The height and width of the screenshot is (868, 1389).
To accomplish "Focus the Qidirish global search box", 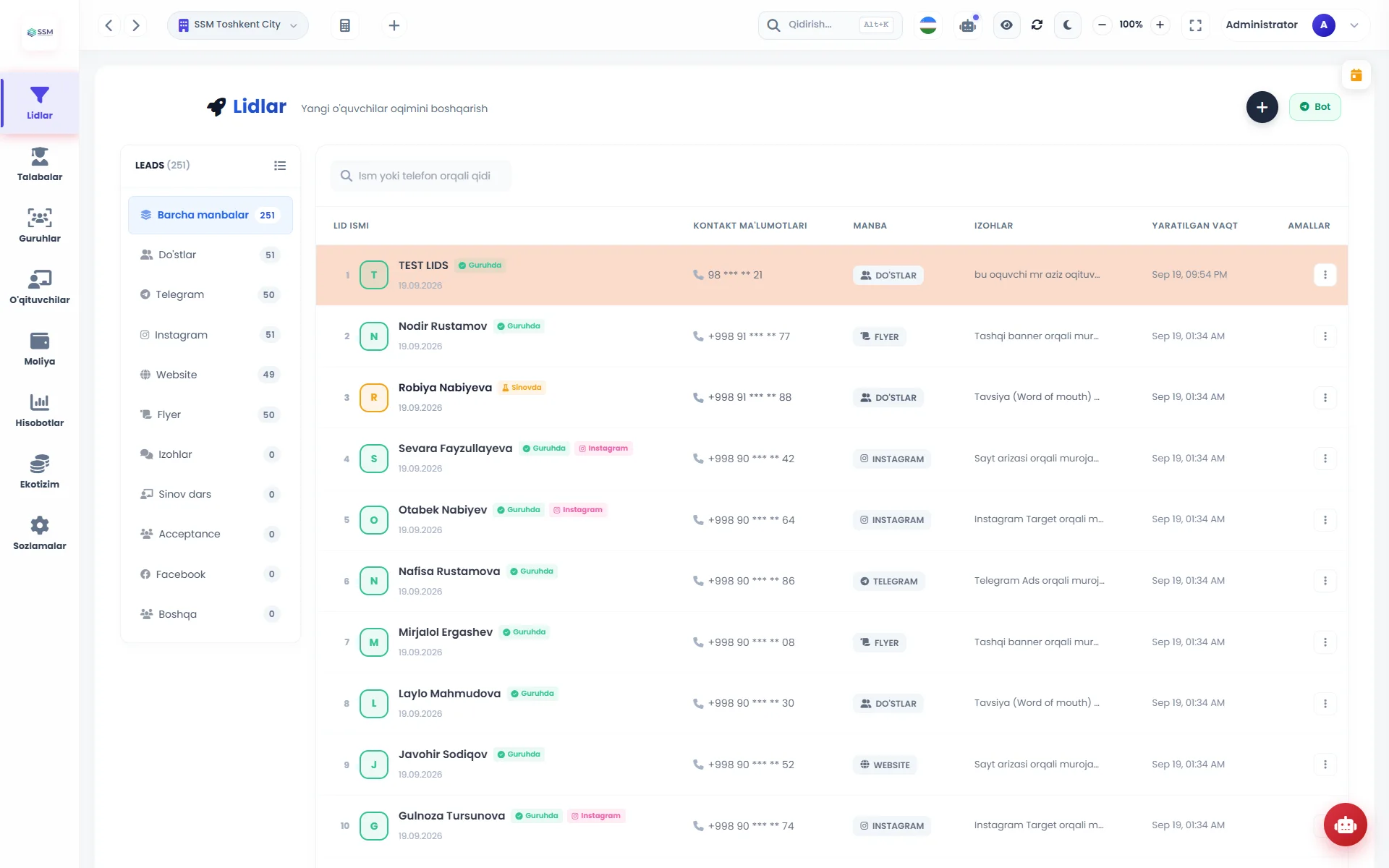I will 830,25.
